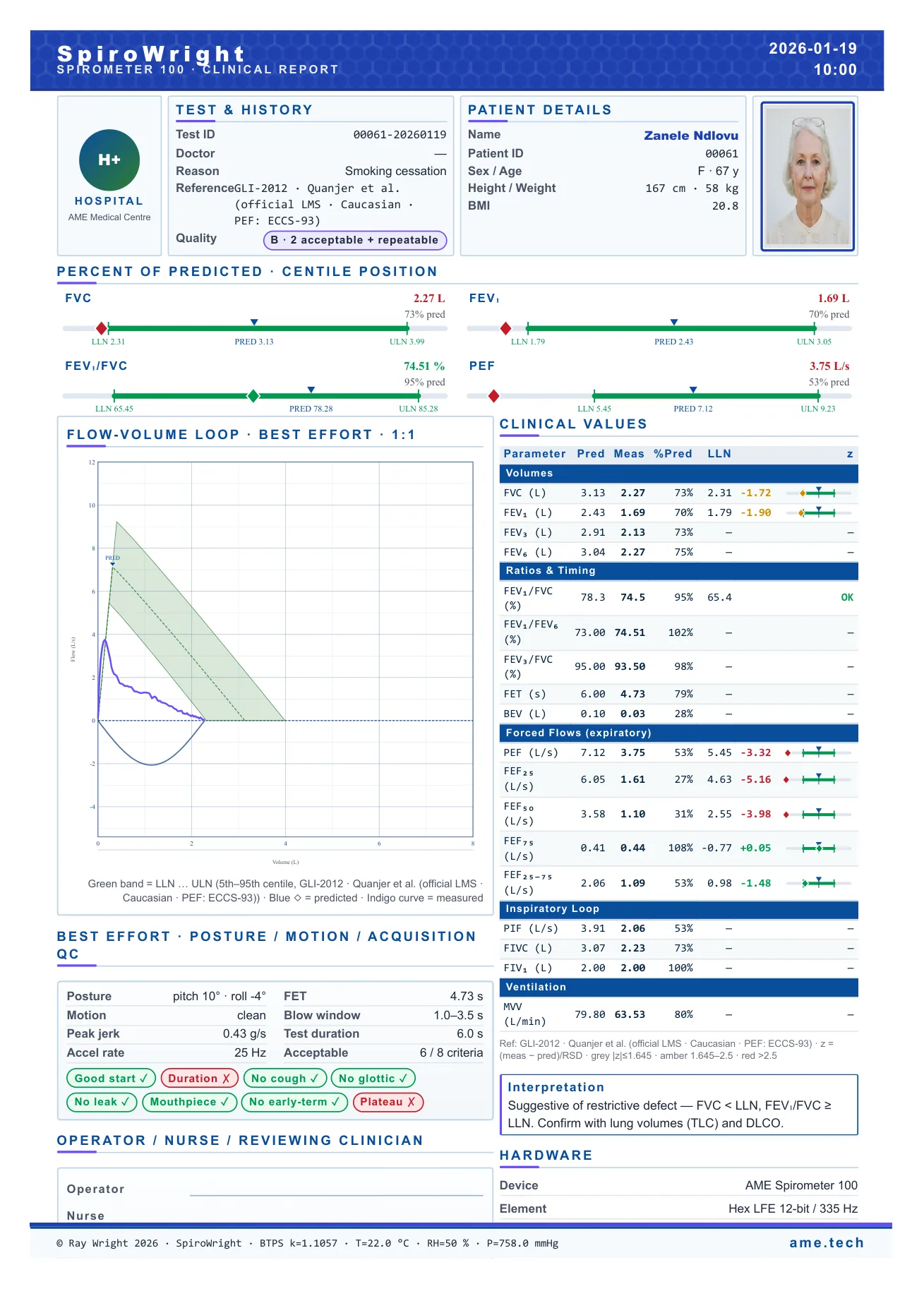Click the Interpretation heading
924x1308 pixels.
556,1088
